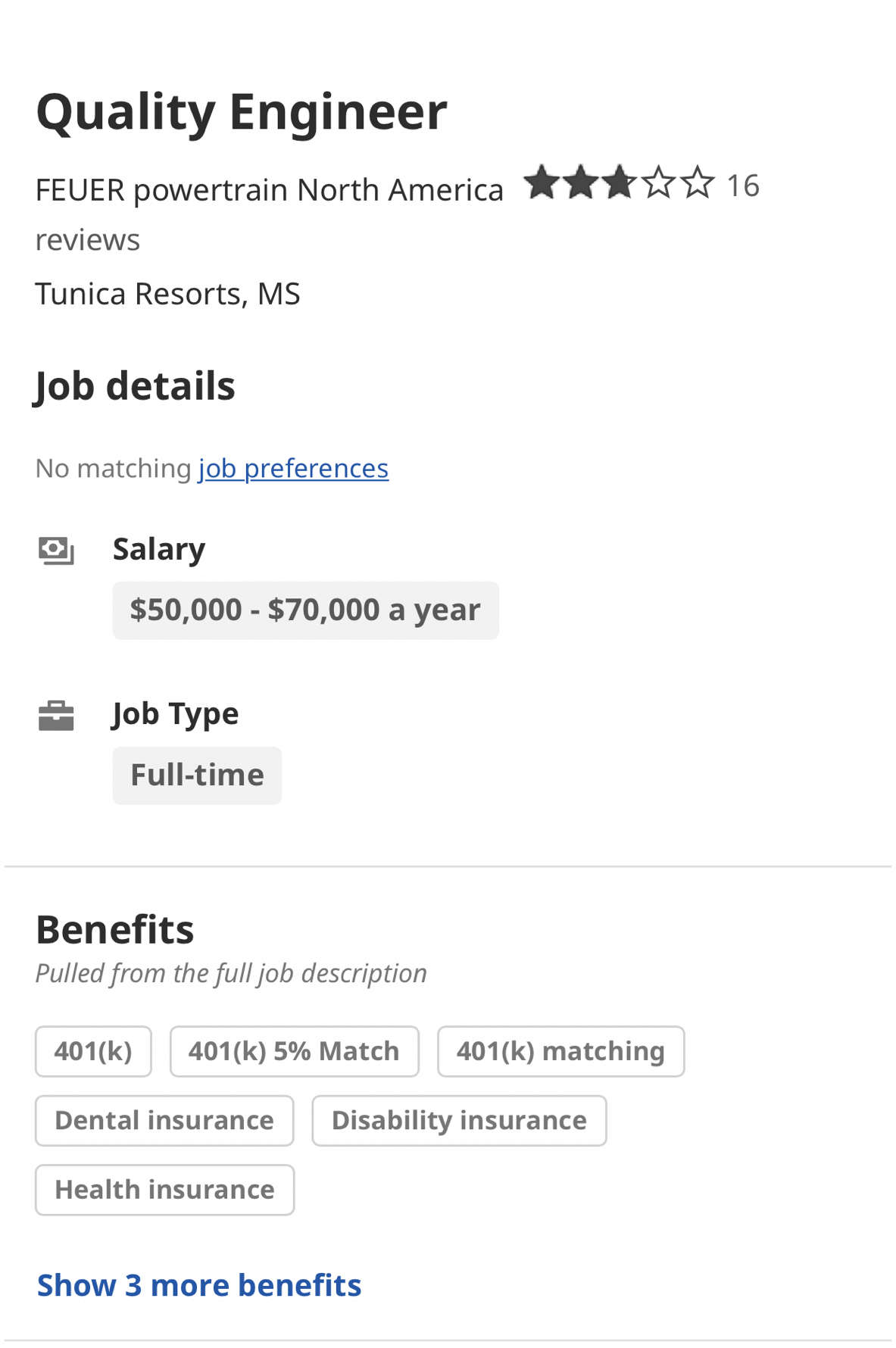Click the Tunica Resorts, MS location

(167, 294)
